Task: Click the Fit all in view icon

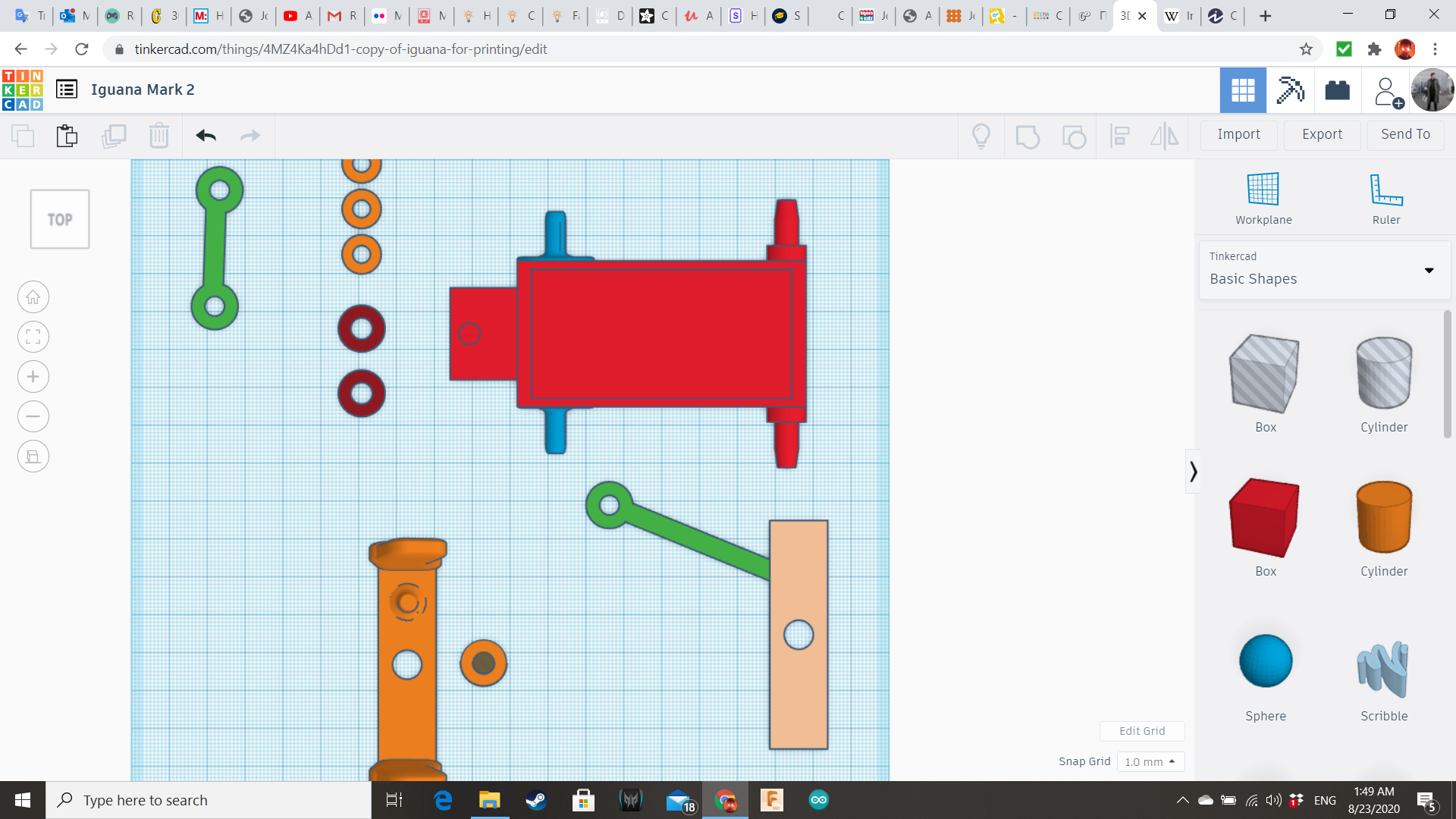Action: pos(33,337)
